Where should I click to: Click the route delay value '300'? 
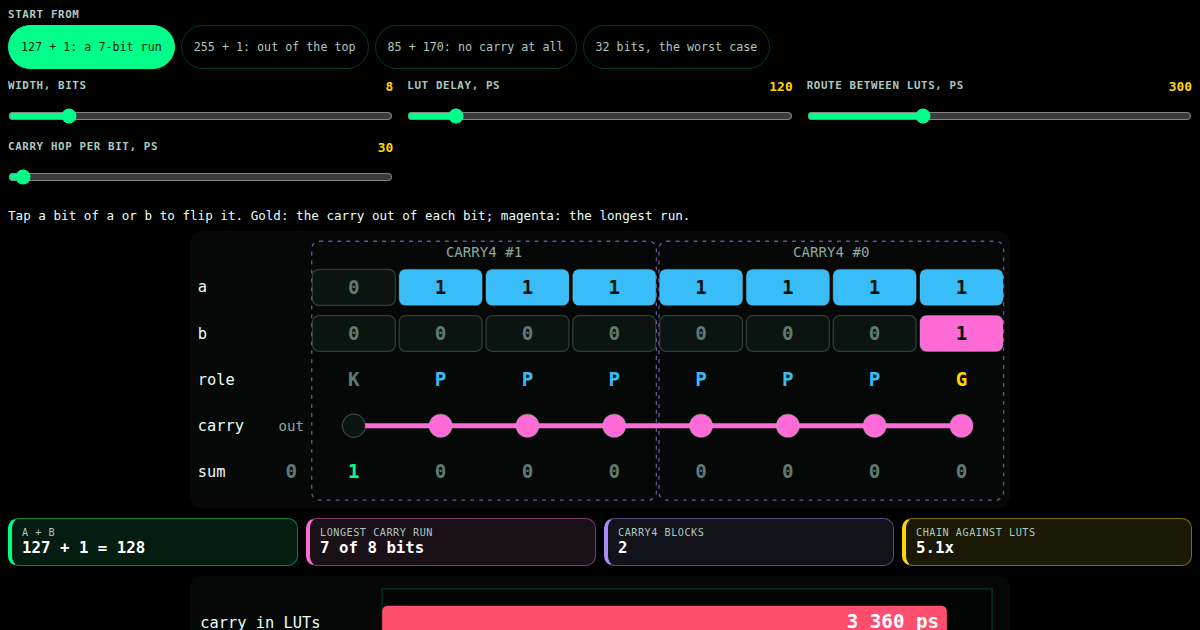(x=1180, y=87)
